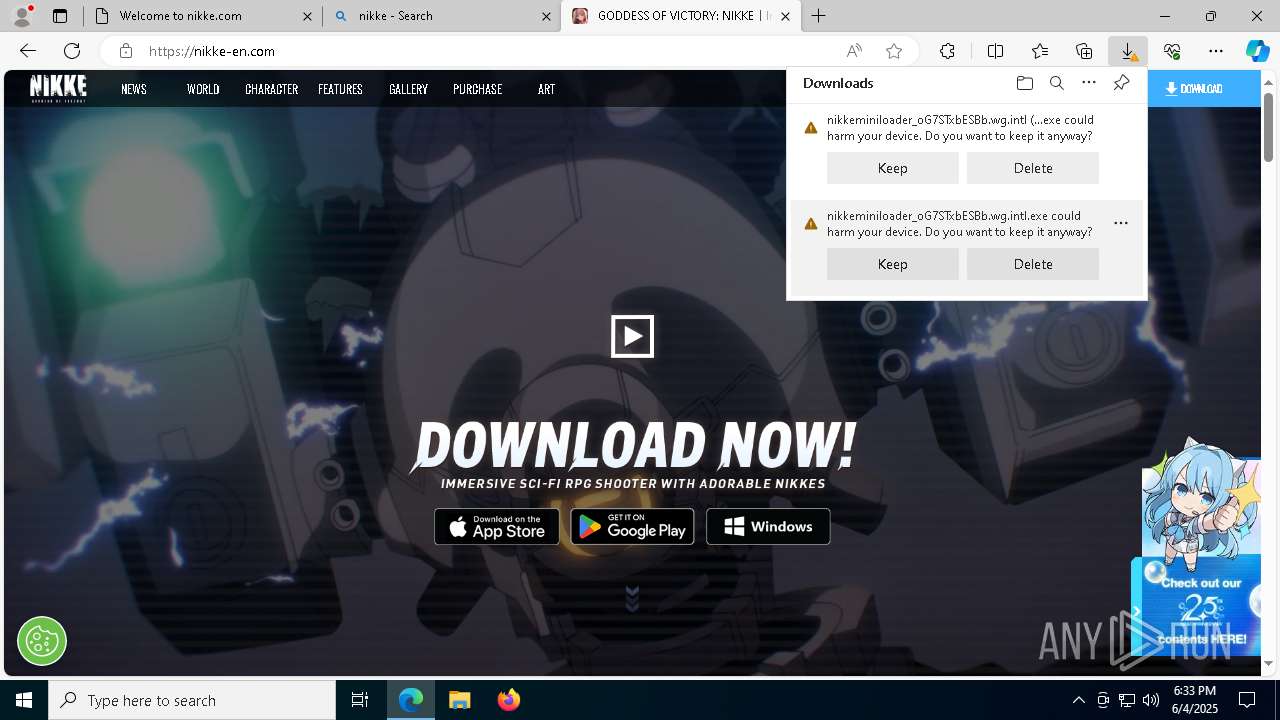The image size is (1280, 720).
Task: Close the nikke - Search tab
Action: point(546,16)
